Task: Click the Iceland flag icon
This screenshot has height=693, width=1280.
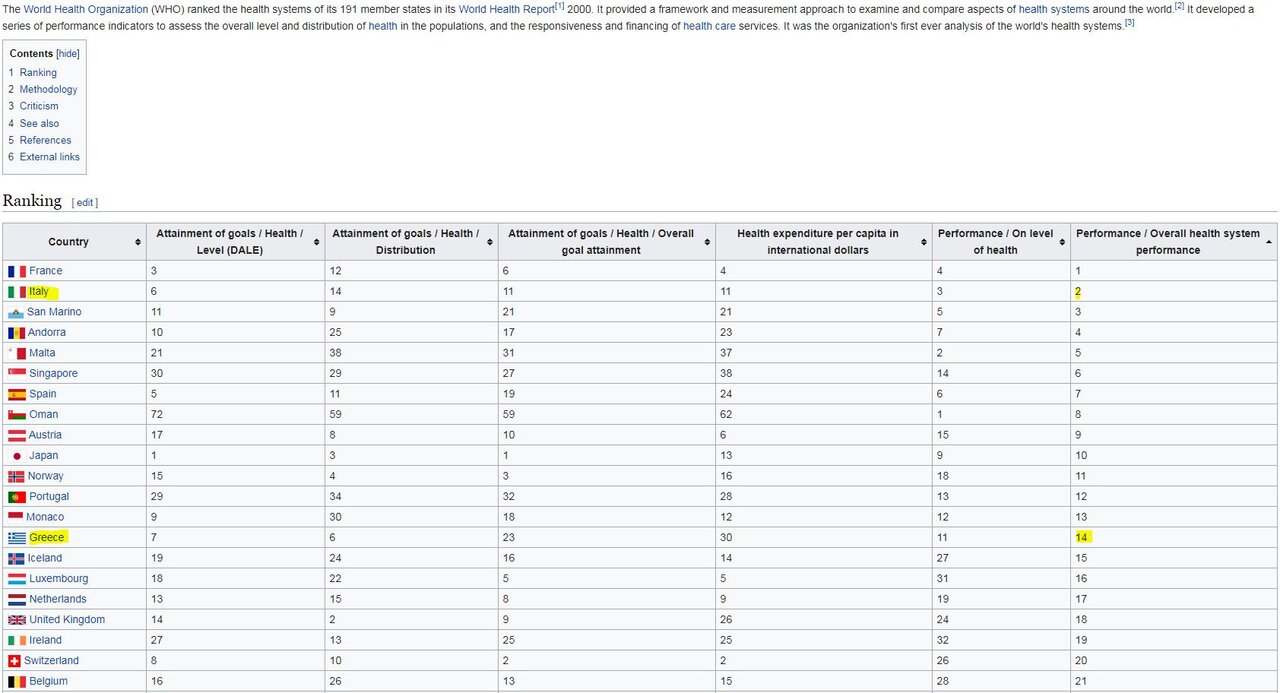Action: click(16, 558)
